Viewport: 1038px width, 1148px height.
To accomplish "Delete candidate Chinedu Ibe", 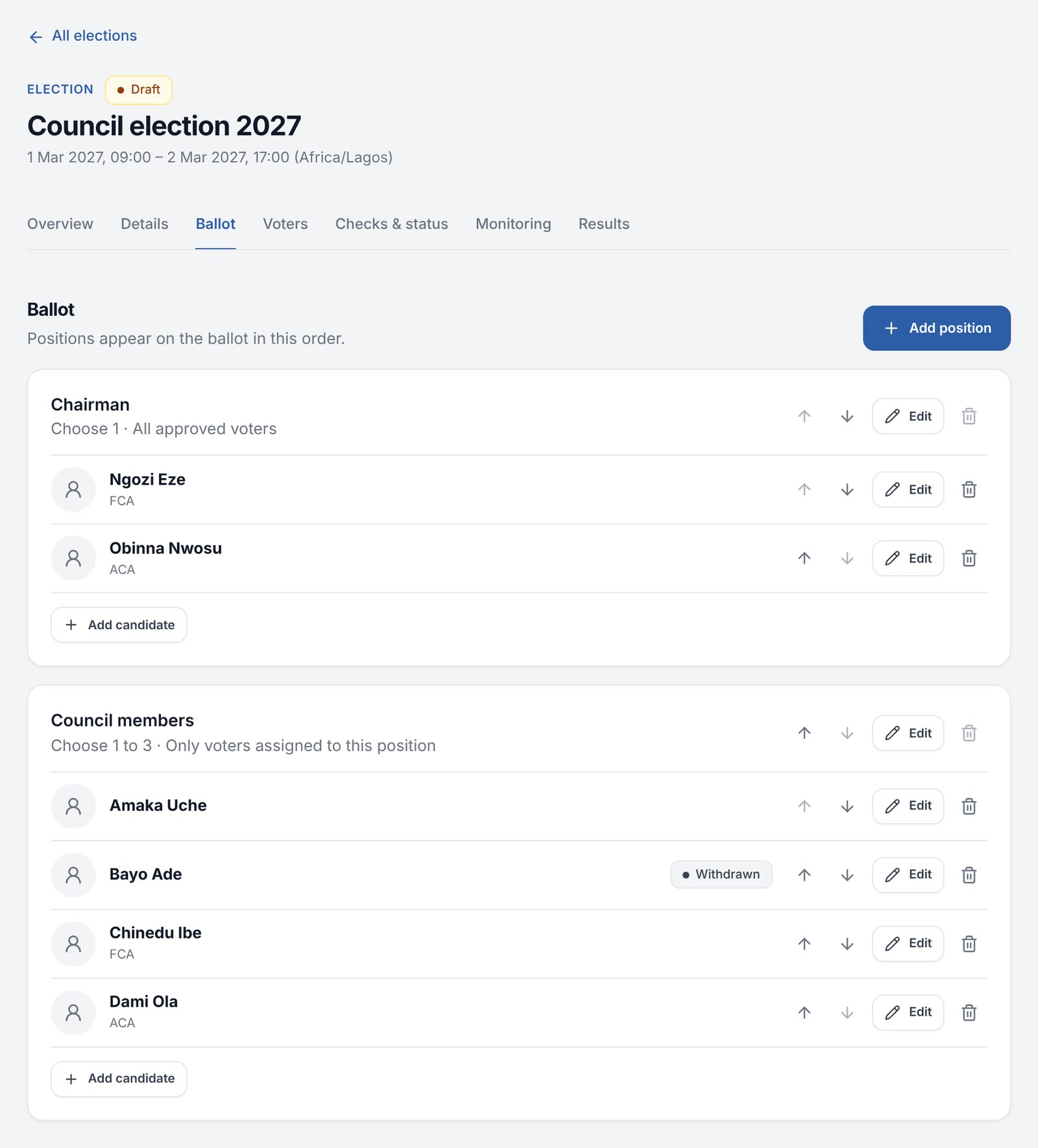I will tap(969, 944).
